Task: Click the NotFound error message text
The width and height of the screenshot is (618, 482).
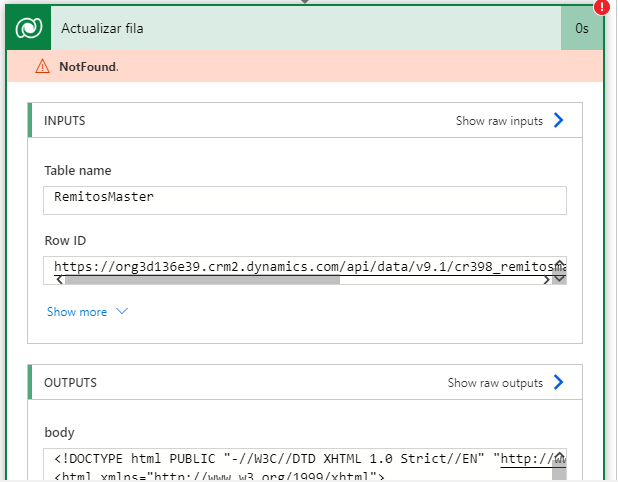Action: pyautogui.click(x=89, y=67)
